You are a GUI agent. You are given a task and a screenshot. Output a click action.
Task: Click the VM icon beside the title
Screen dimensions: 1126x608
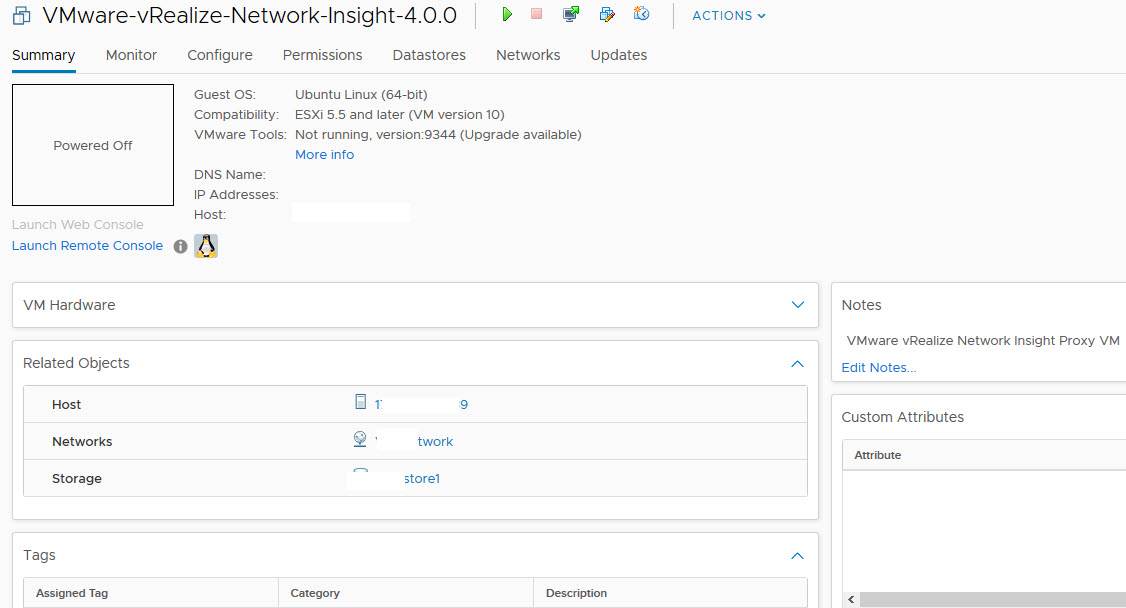[21, 16]
